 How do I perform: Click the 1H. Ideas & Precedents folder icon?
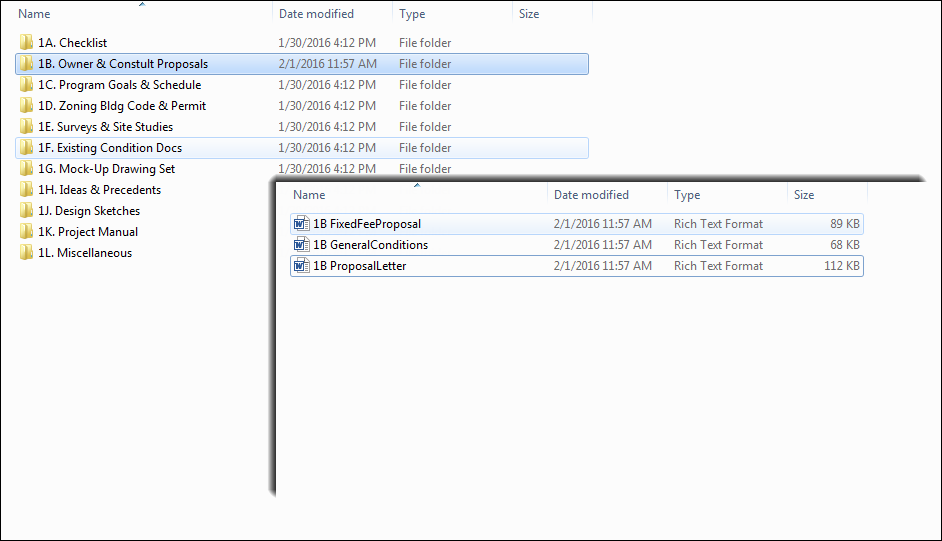(26, 190)
